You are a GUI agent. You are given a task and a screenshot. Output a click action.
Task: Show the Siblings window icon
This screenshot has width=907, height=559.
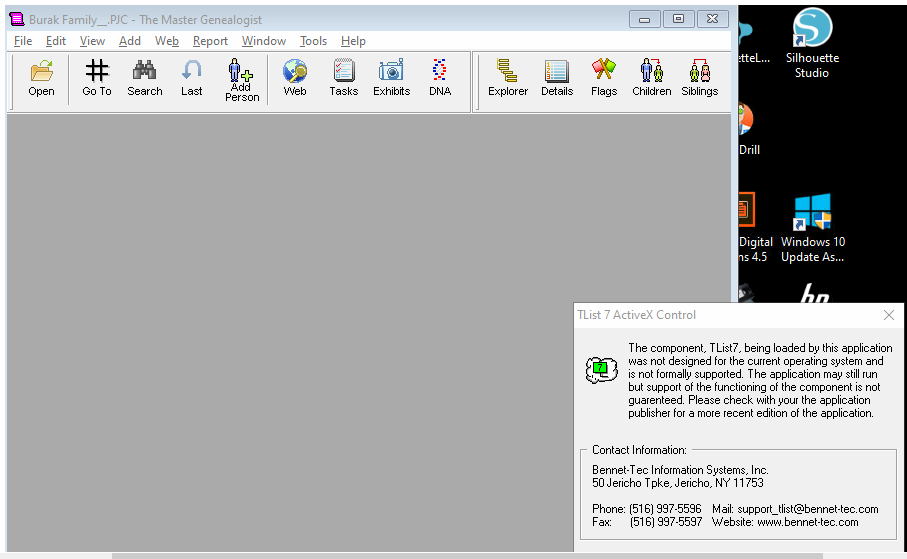pos(699,79)
